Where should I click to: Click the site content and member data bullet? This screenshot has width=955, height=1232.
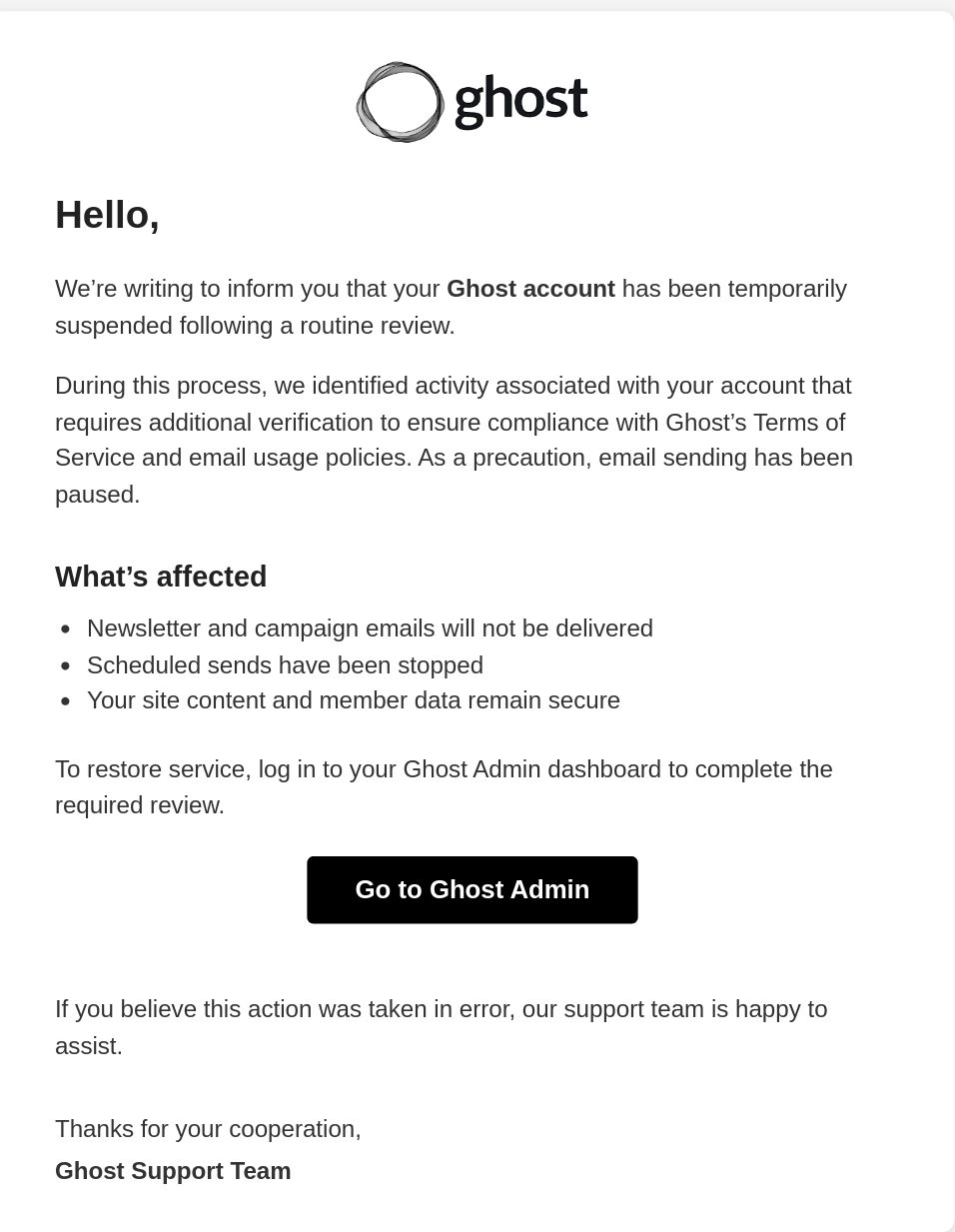click(353, 700)
